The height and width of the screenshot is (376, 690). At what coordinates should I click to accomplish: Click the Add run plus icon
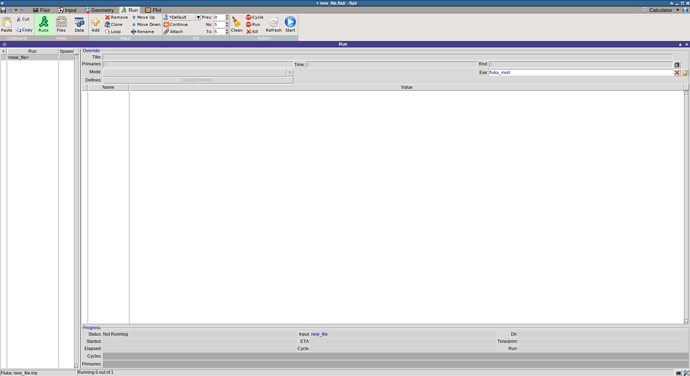95,22
